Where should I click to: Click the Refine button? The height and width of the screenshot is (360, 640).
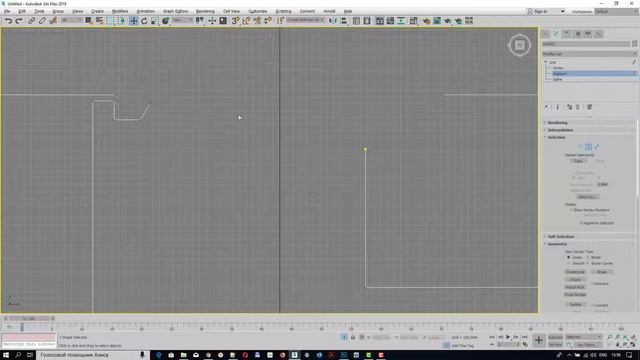tap(576, 304)
